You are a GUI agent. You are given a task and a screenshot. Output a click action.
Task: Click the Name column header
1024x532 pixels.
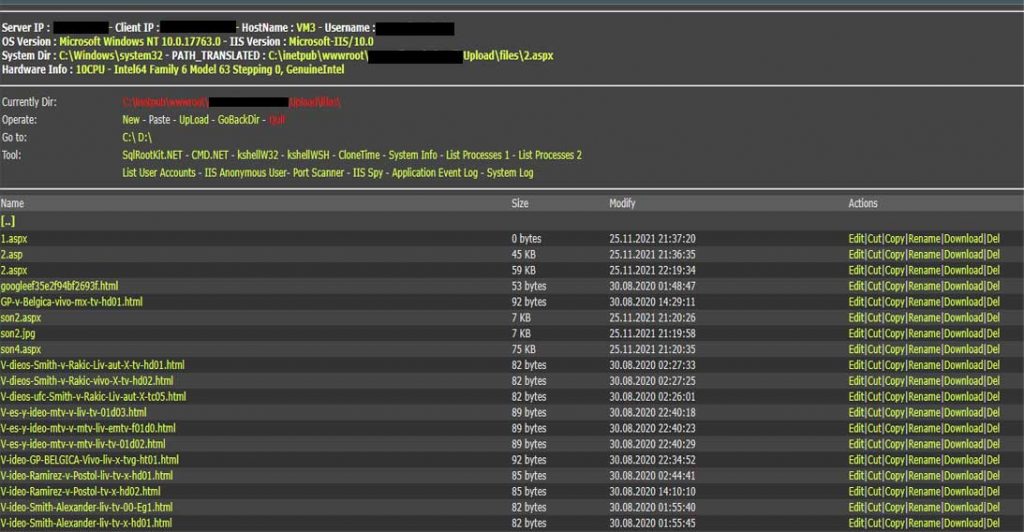tap(13, 203)
